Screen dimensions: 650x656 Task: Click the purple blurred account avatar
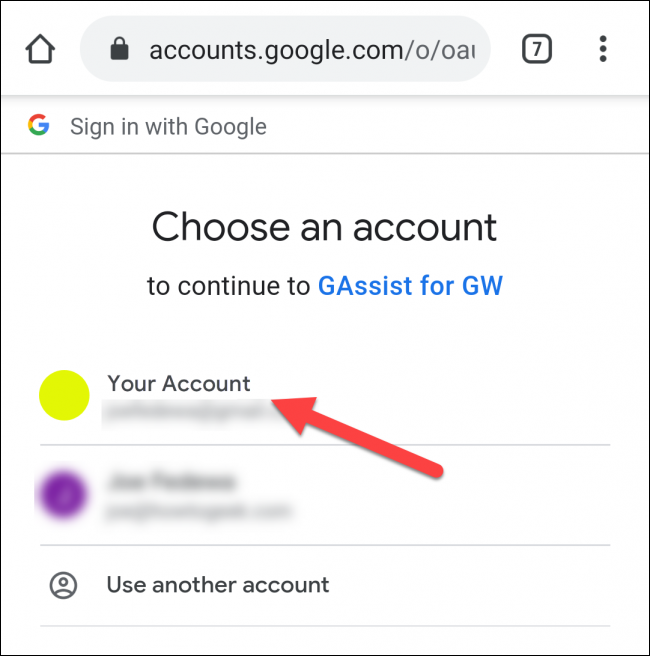(64, 494)
